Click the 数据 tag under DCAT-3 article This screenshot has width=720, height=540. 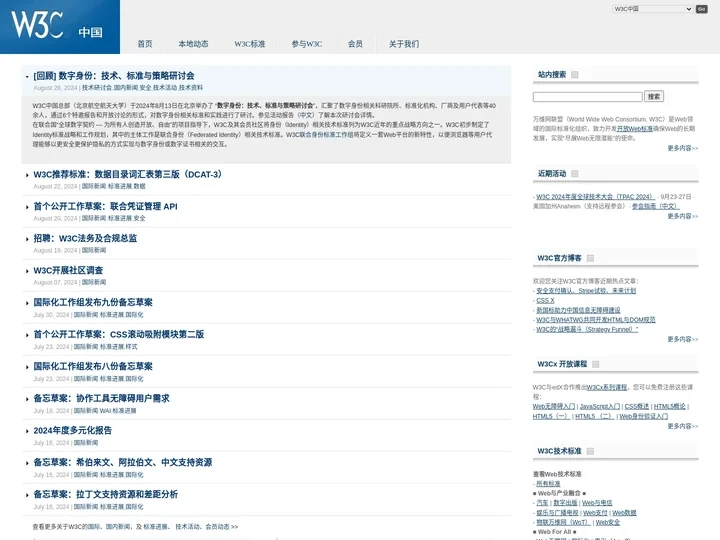coord(140,186)
